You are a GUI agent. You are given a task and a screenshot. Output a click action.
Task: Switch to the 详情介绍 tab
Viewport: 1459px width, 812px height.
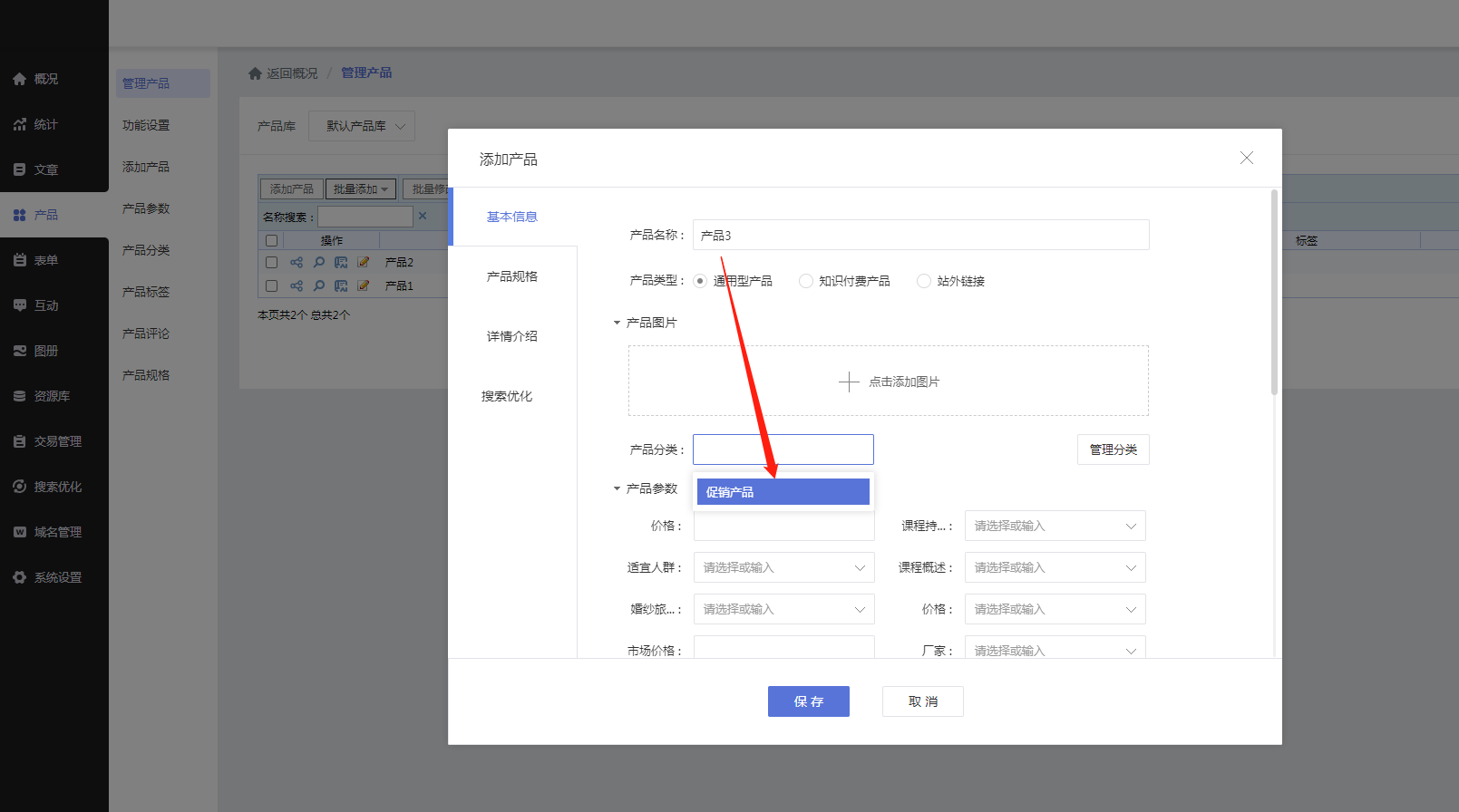(x=512, y=336)
